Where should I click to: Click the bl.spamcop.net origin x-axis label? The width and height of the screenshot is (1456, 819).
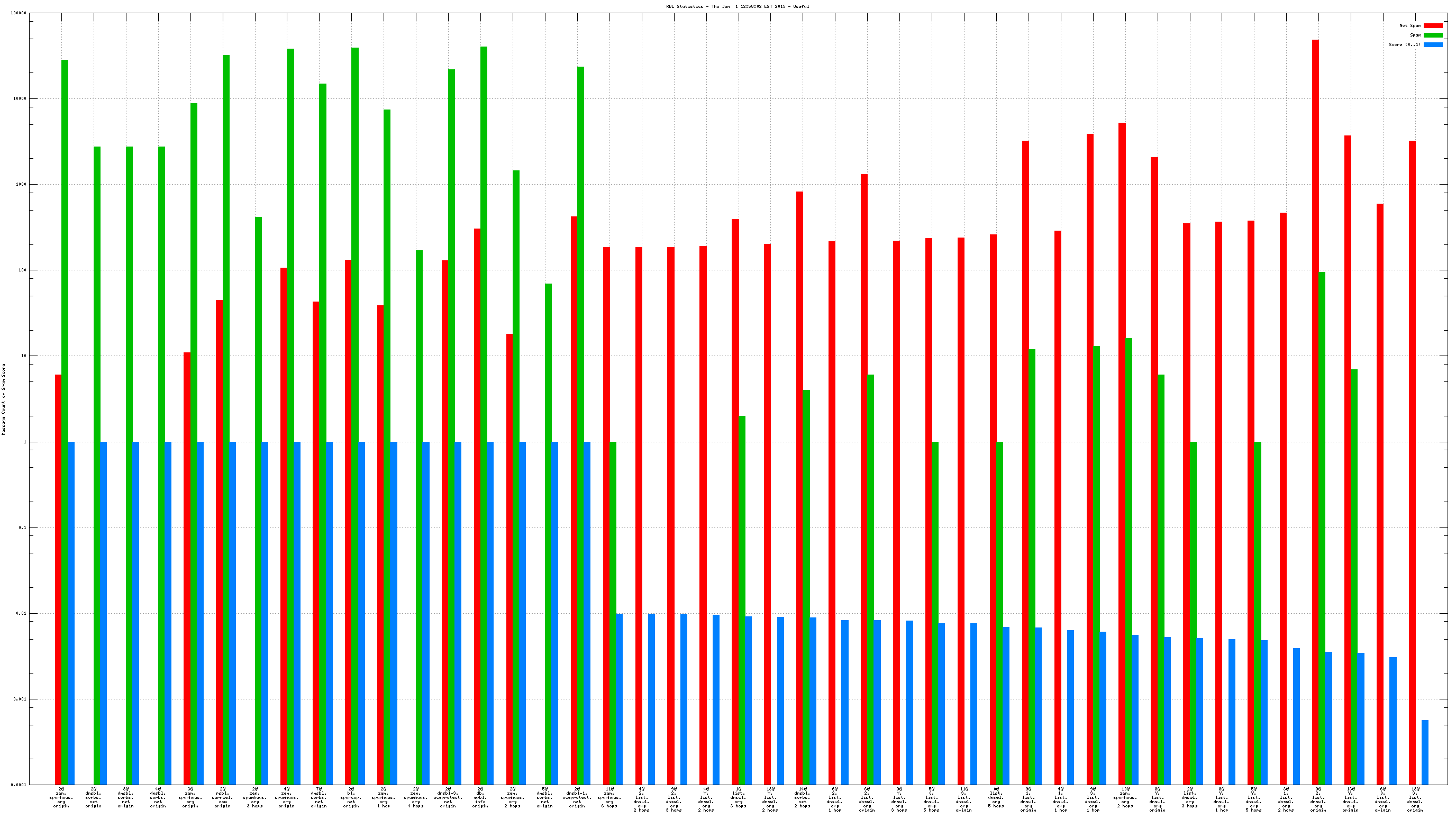[x=351, y=797]
